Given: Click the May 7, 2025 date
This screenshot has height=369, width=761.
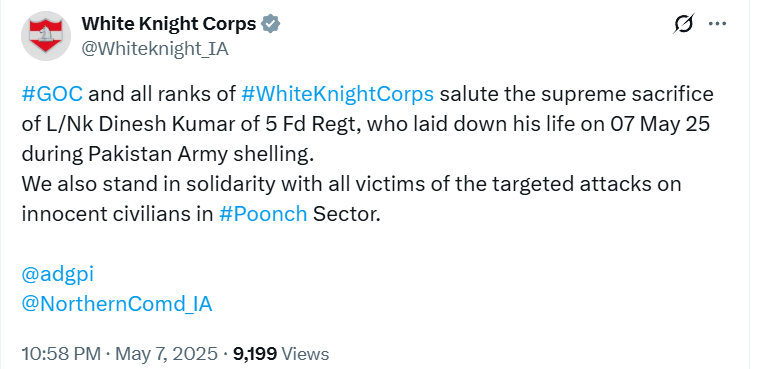Looking at the screenshot, I should click(166, 354).
